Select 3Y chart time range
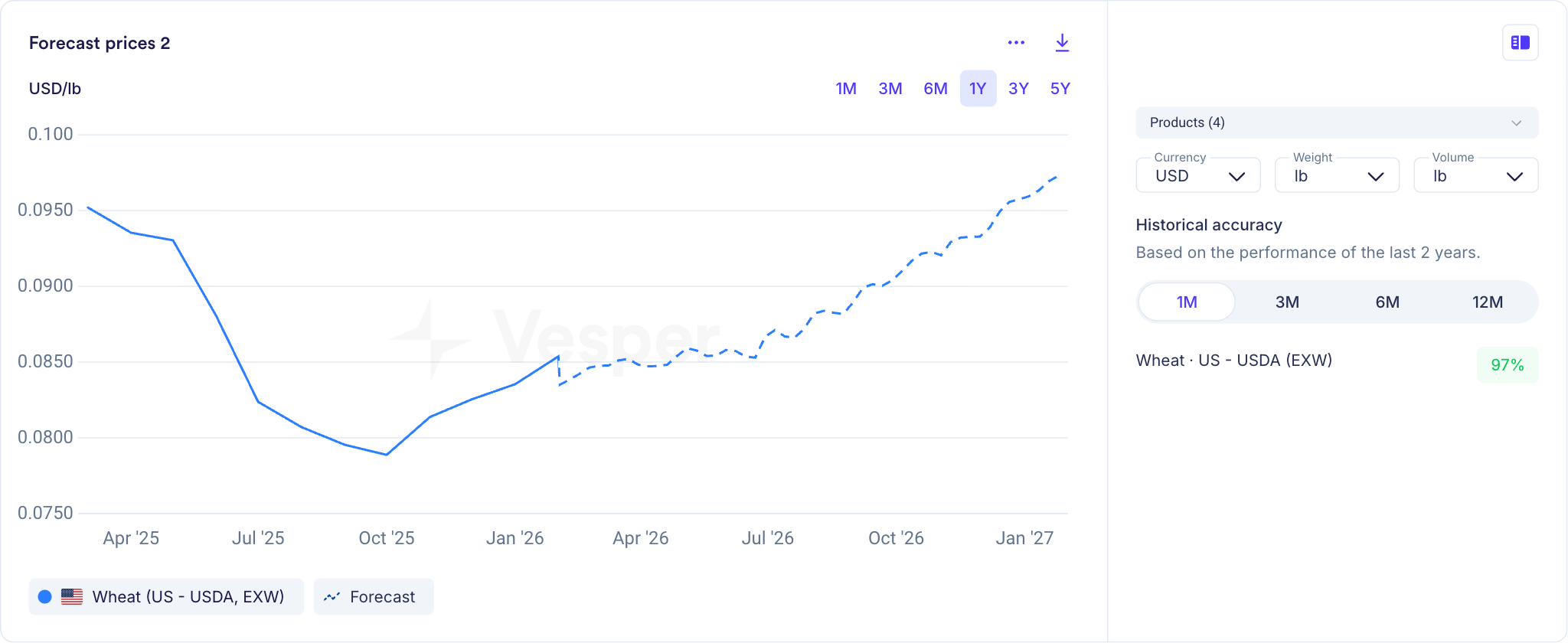The width and height of the screenshot is (1568, 643). click(1018, 89)
